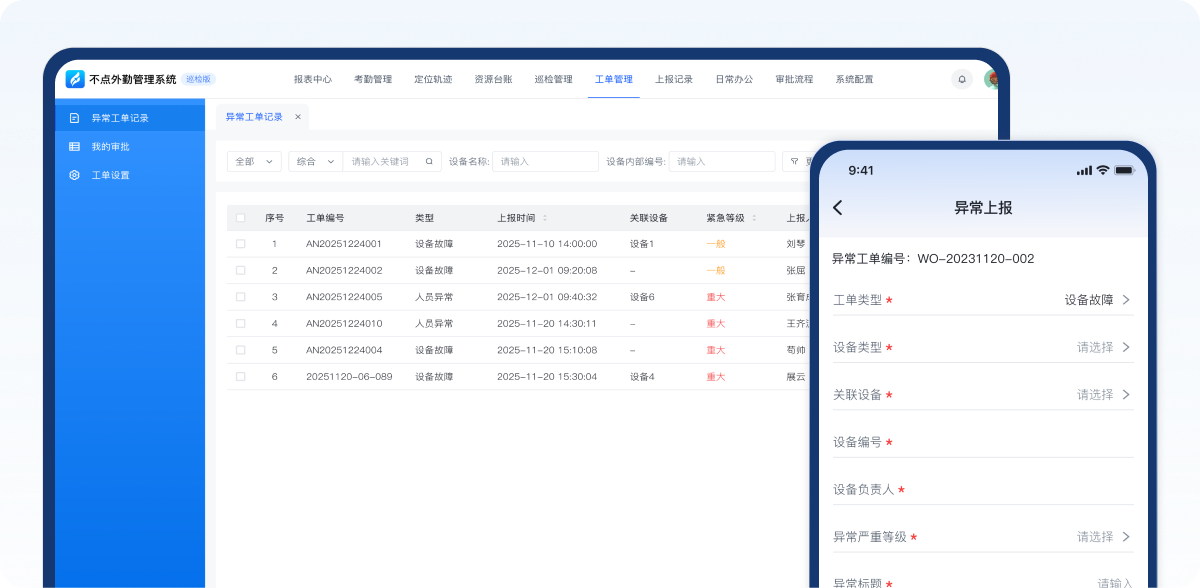Click the notification bell icon
The height and width of the screenshot is (588, 1200).
click(961, 79)
